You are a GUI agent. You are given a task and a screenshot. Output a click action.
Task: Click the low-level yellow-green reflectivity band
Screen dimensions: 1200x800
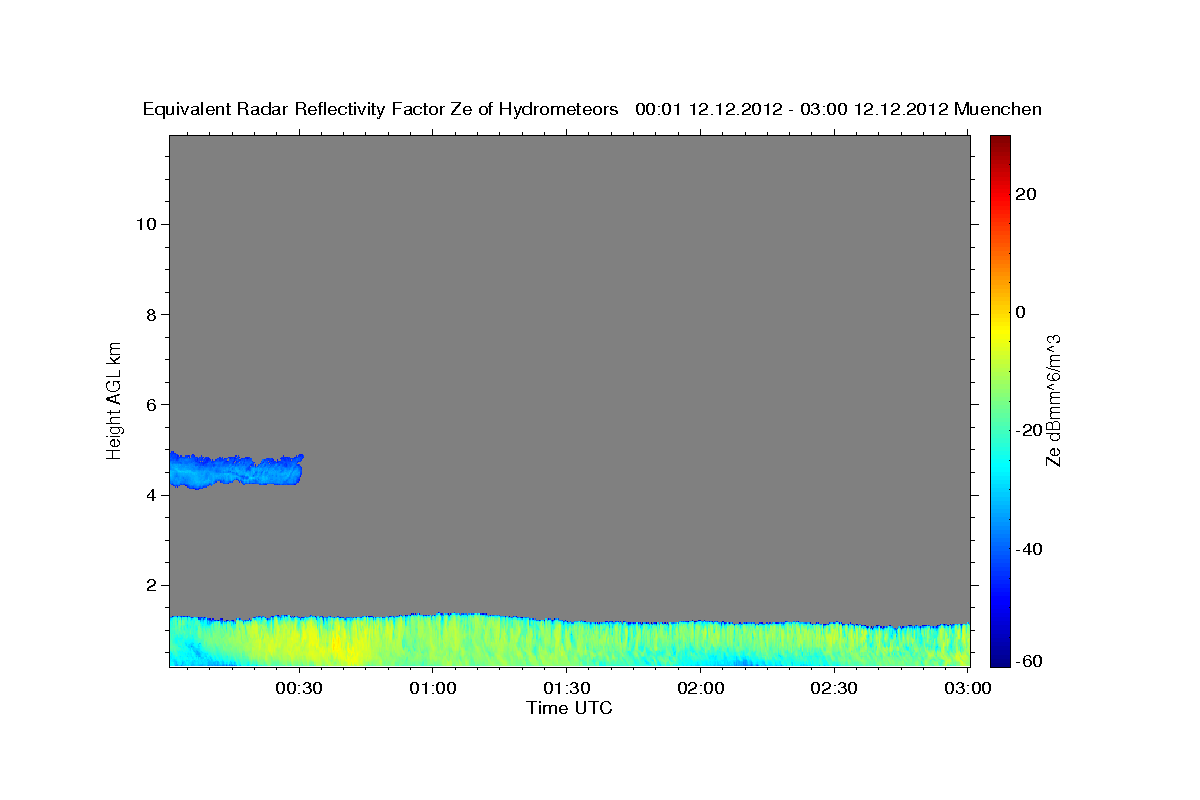pos(569,640)
